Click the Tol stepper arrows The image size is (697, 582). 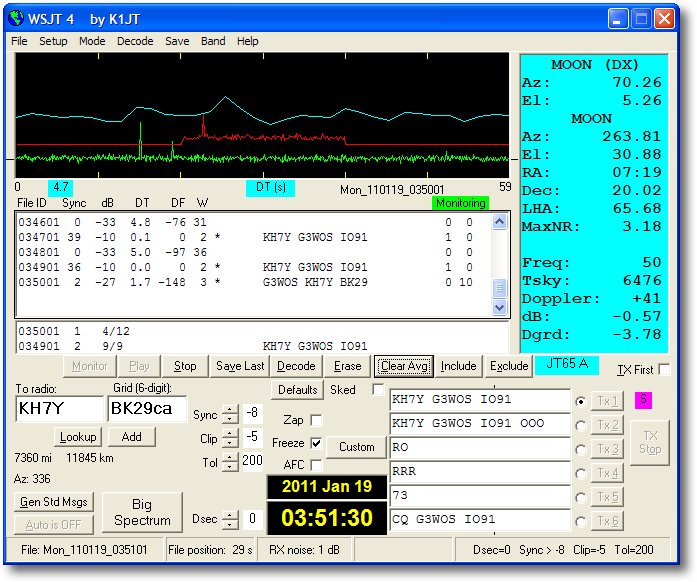pyautogui.click(x=230, y=462)
